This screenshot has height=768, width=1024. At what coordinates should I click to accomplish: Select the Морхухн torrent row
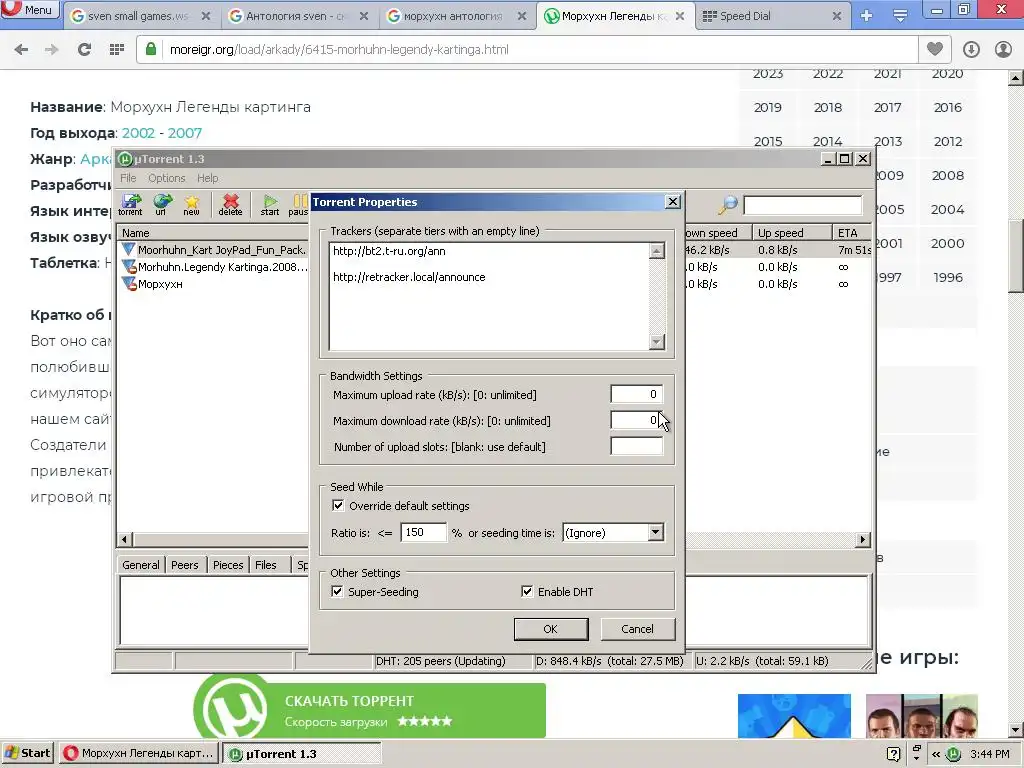[x=160, y=284]
